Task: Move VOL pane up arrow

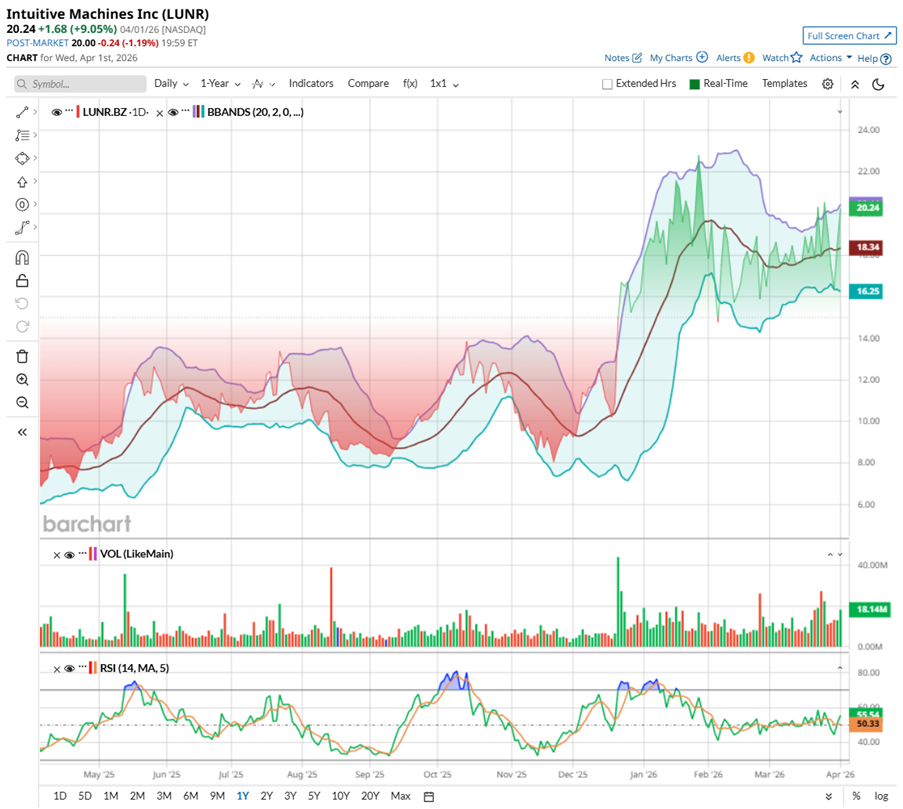Action: pos(830,554)
